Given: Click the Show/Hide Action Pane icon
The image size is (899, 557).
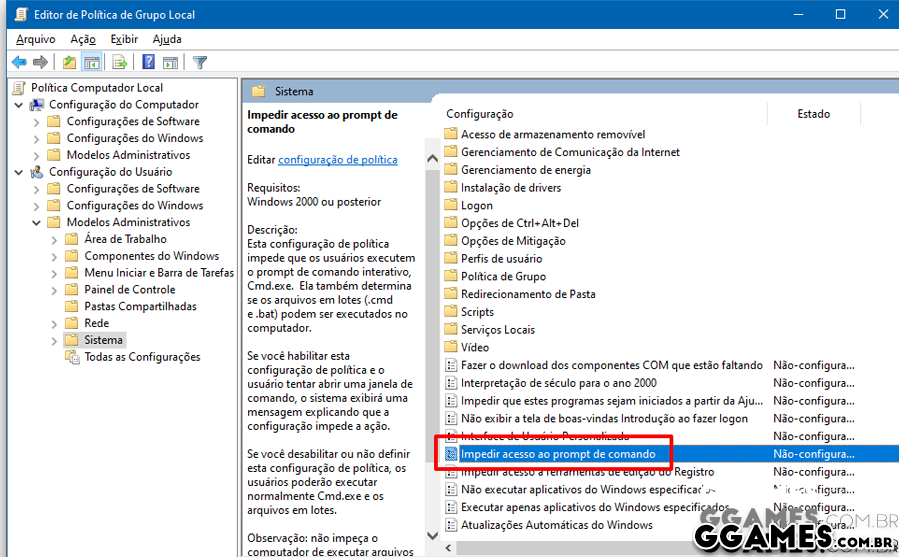Looking at the screenshot, I should 170,63.
